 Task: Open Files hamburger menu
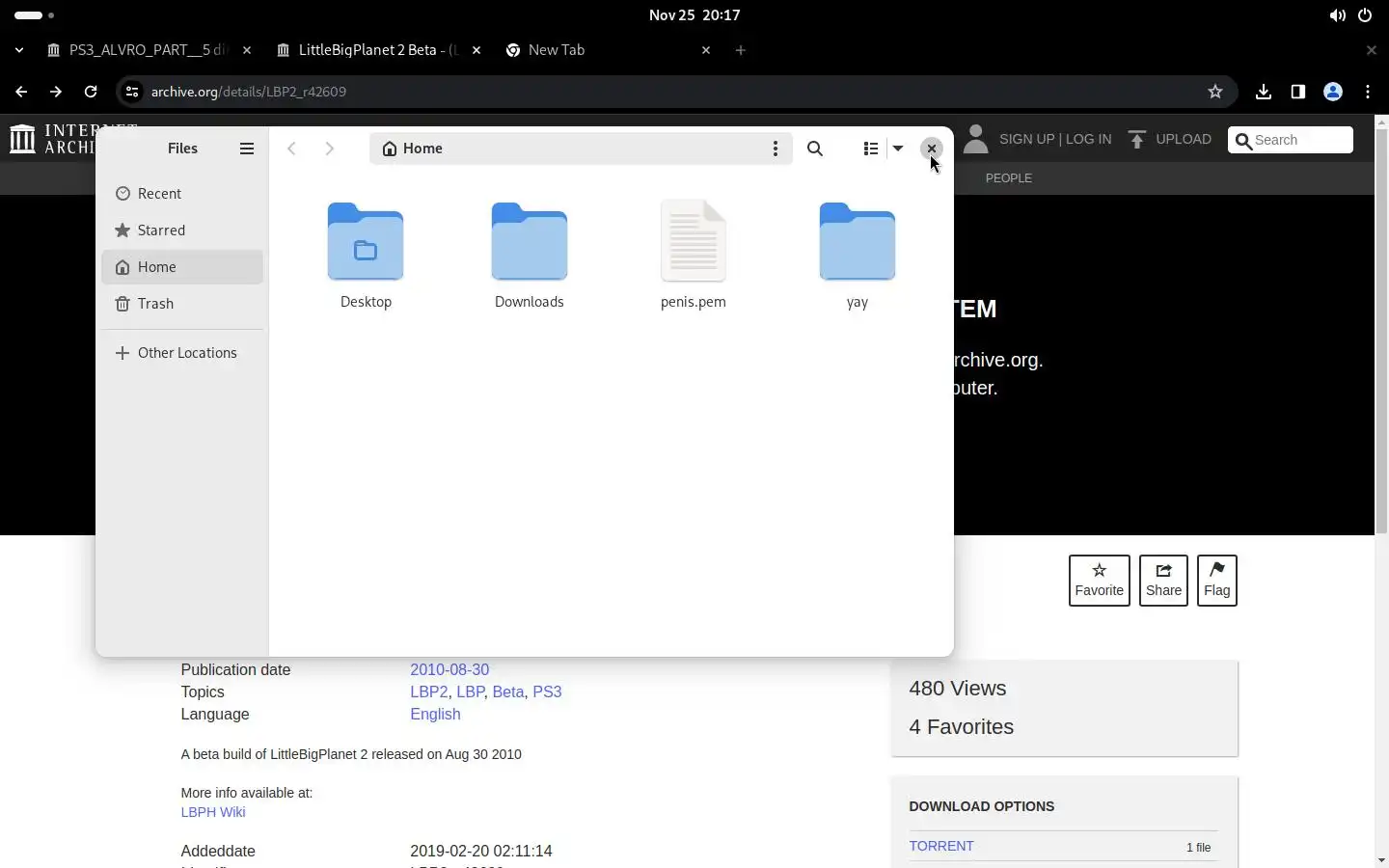tap(247, 149)
